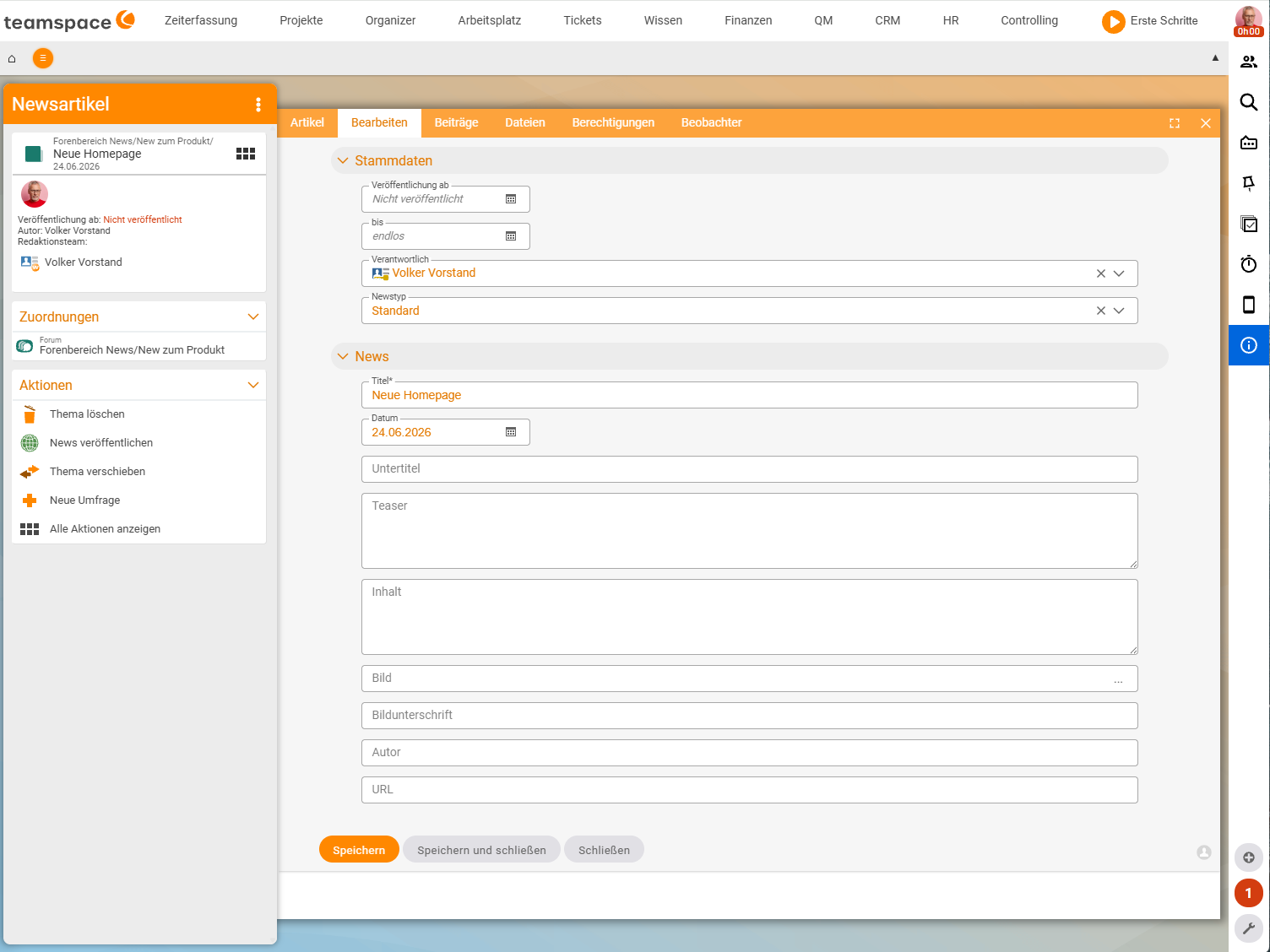
Task: Switch to the Dateien tab
Action: click(x=525, y=123)
